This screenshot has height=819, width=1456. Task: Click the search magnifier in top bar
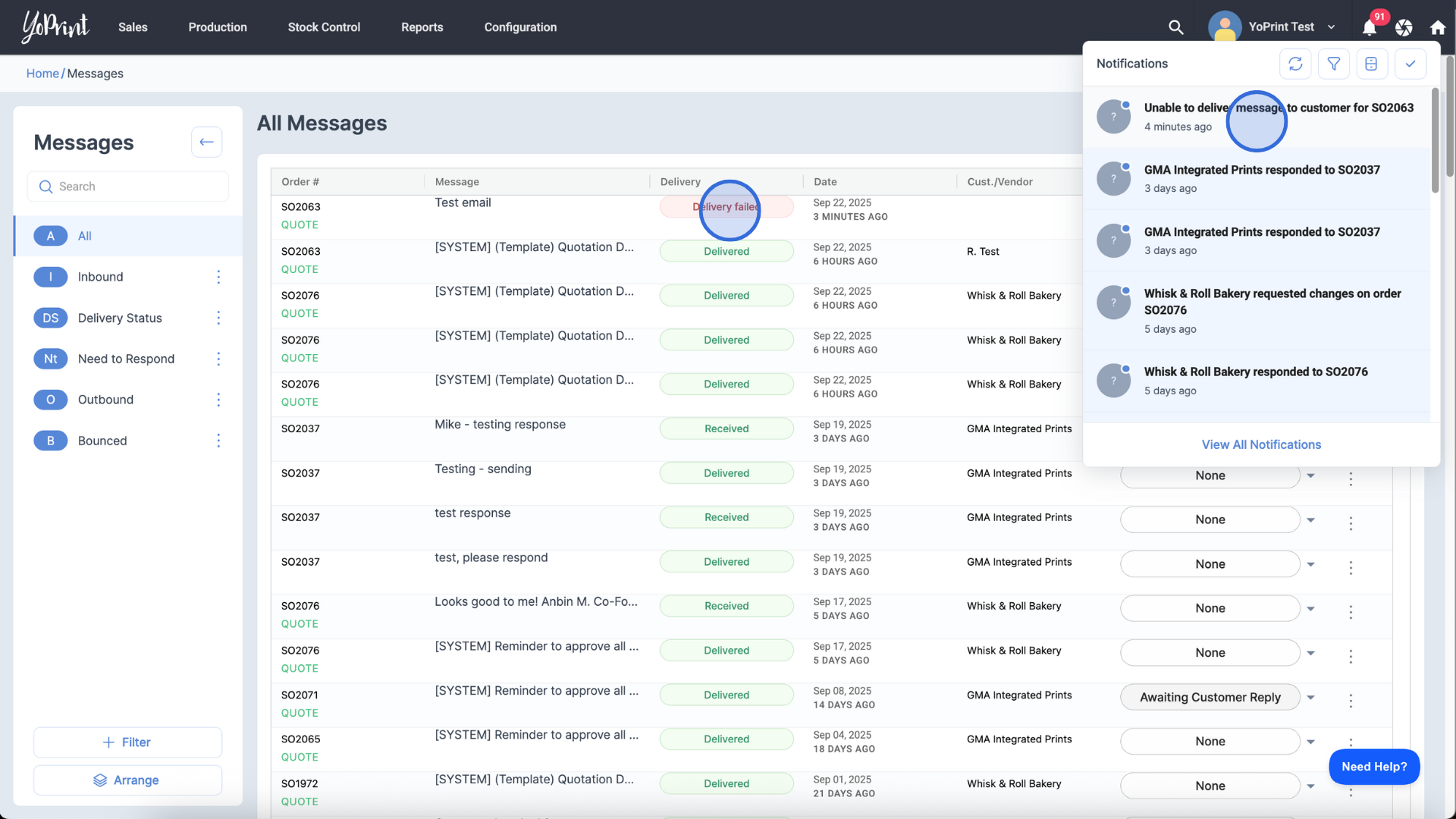pyautogui.click(x=1175, y=27)
